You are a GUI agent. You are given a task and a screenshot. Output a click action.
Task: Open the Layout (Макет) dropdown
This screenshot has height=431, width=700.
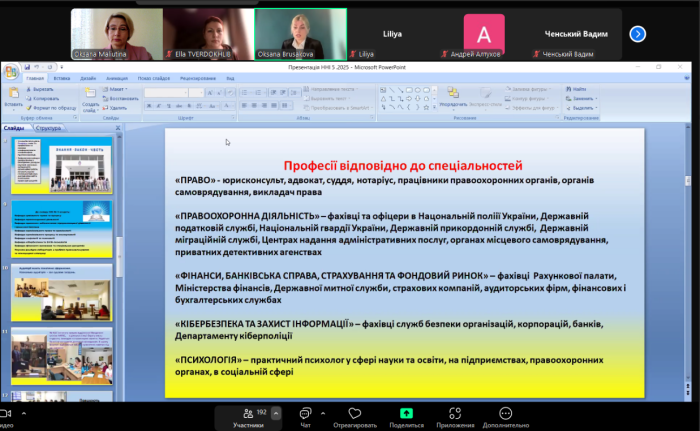(x=116, y=89)
